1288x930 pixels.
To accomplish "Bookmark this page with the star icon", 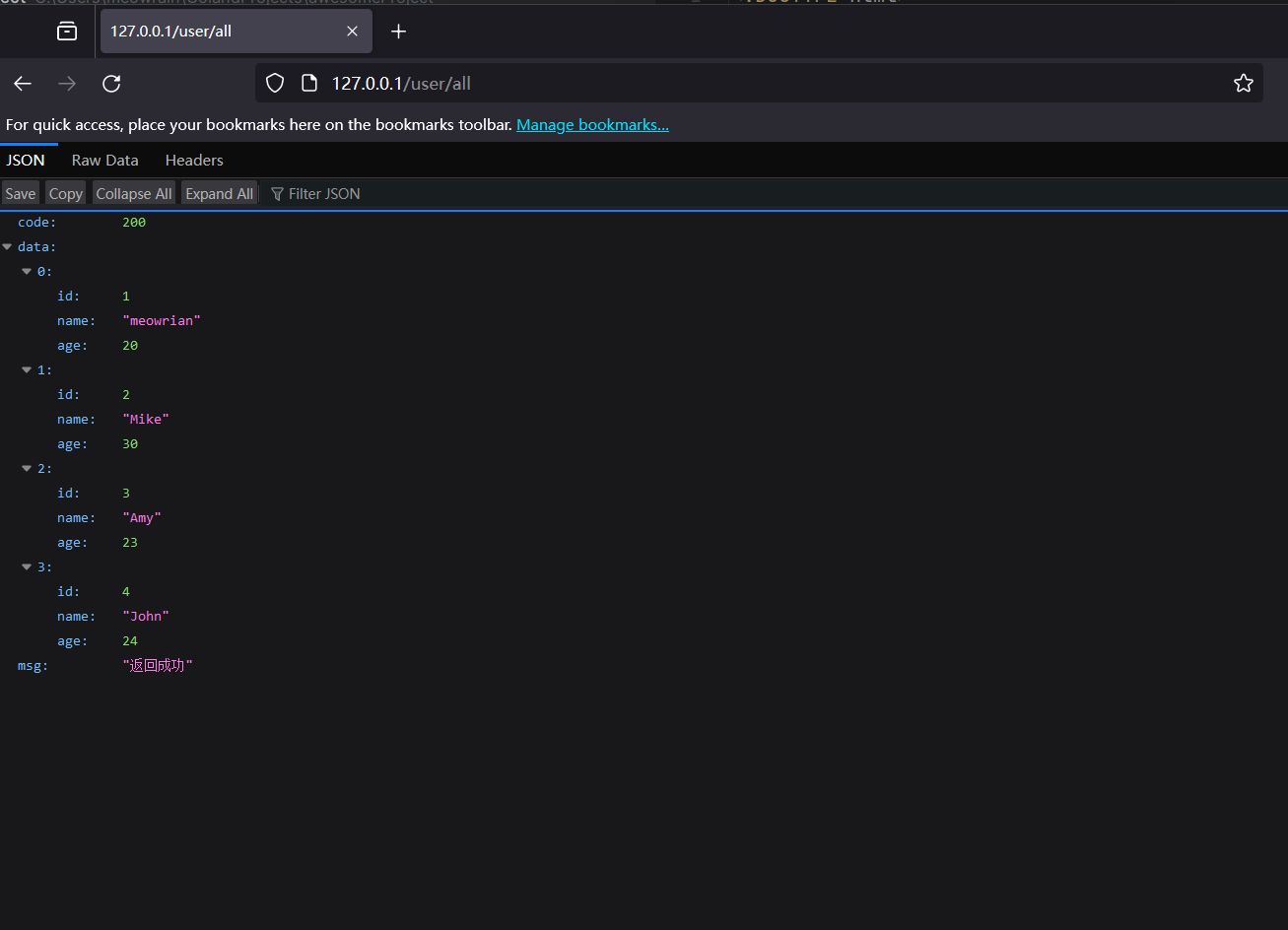I will click(x=1243, y=84).
